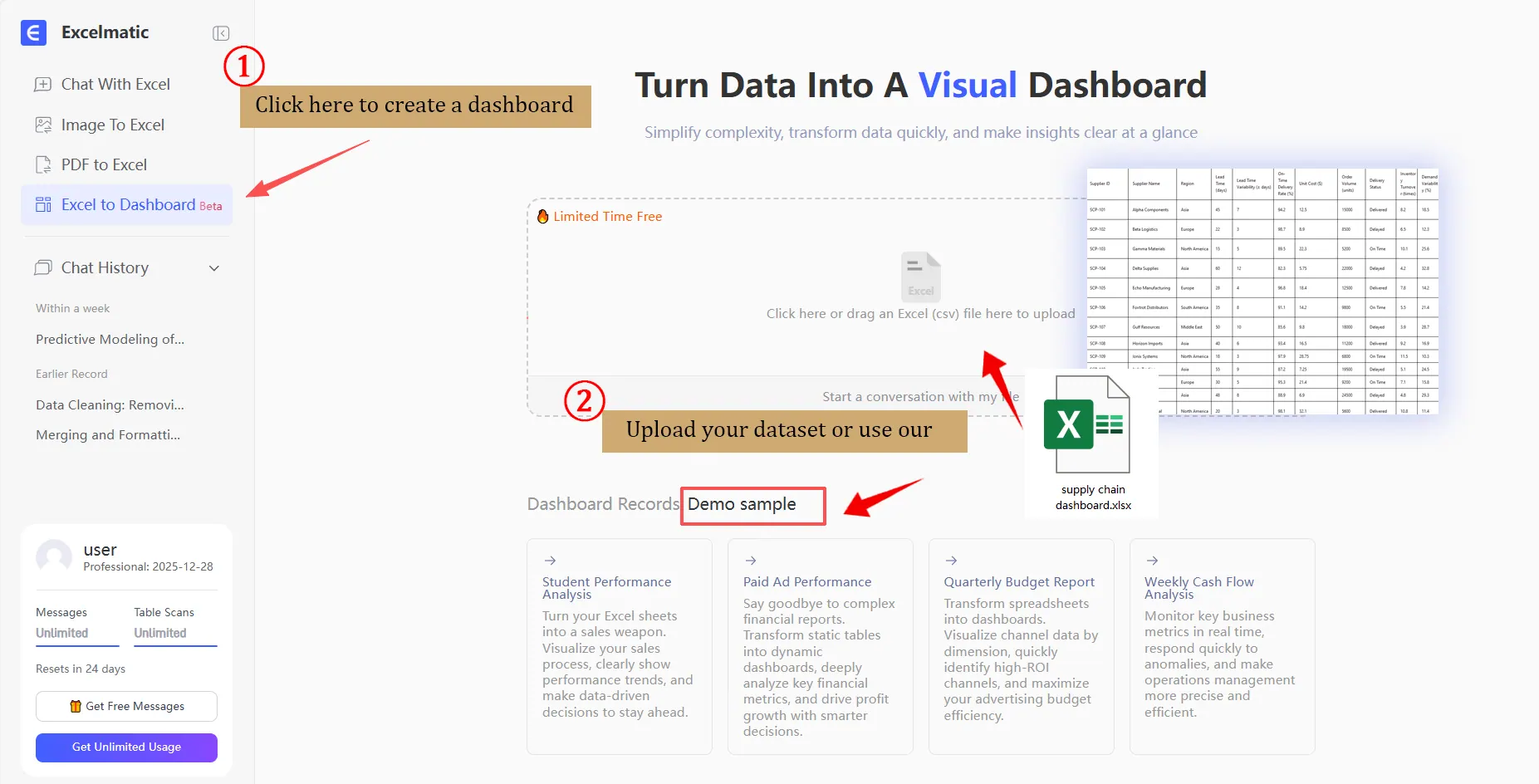Click the Excel to Dashboard grid icon

click(42, 204)
